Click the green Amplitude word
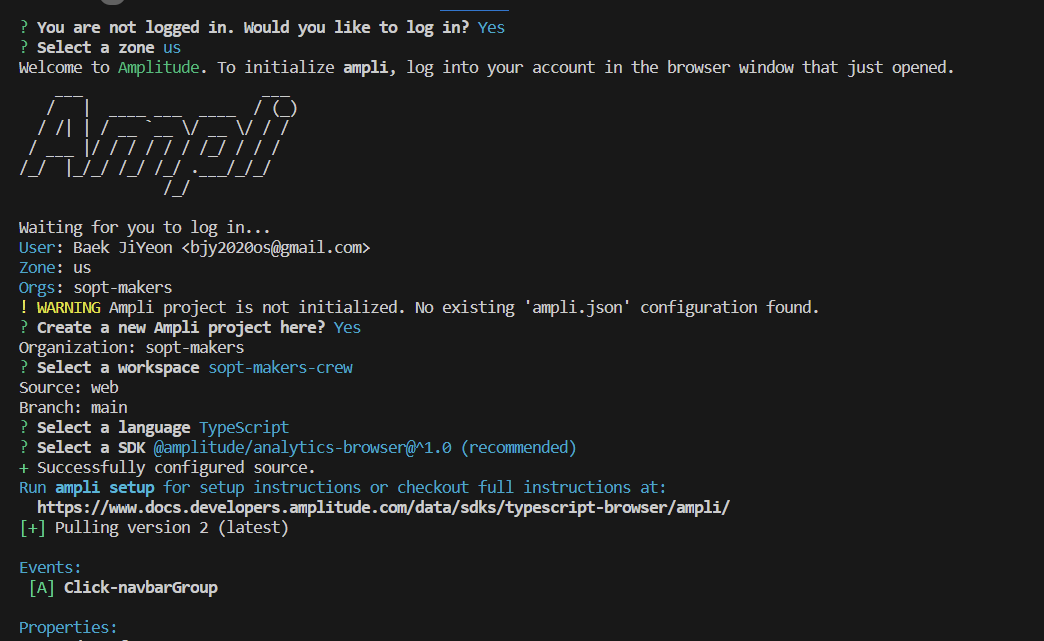1044x641 pixels. click(x=158, y=68)
